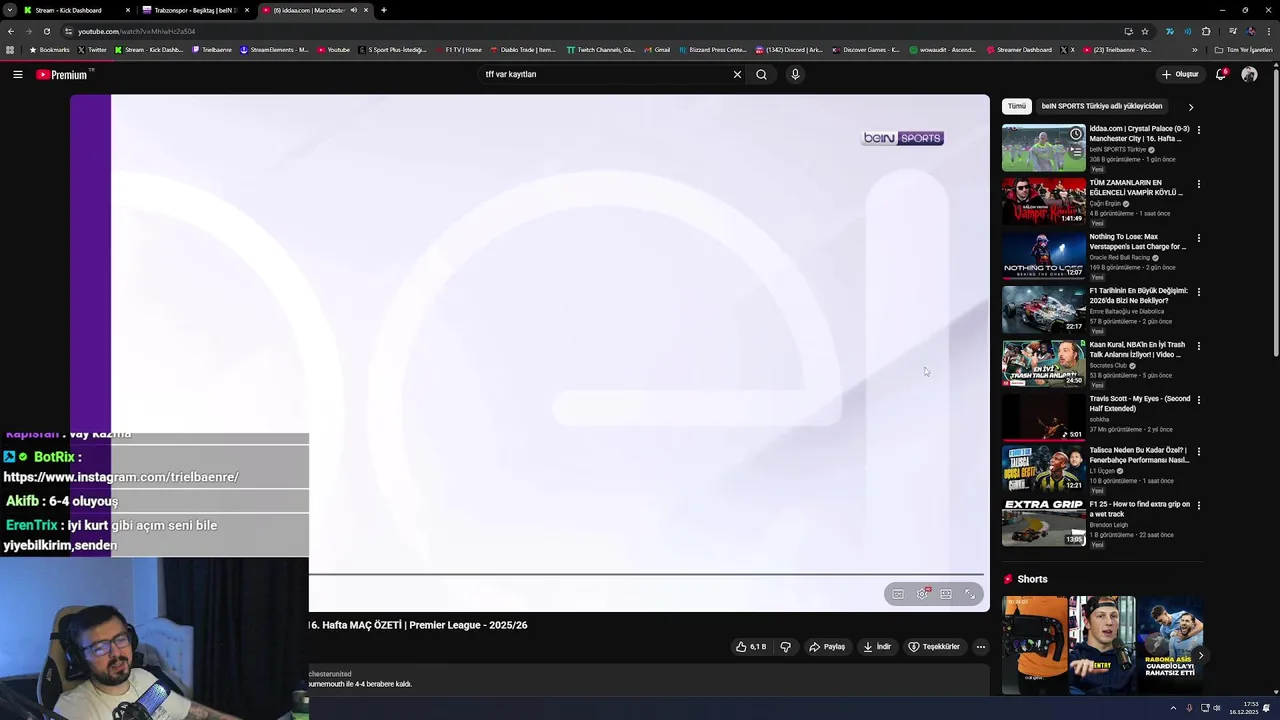This screenshot has height=720, width=1280.
Task: Open options for Travis Scott video
Action: click(x=1198, y=400)
